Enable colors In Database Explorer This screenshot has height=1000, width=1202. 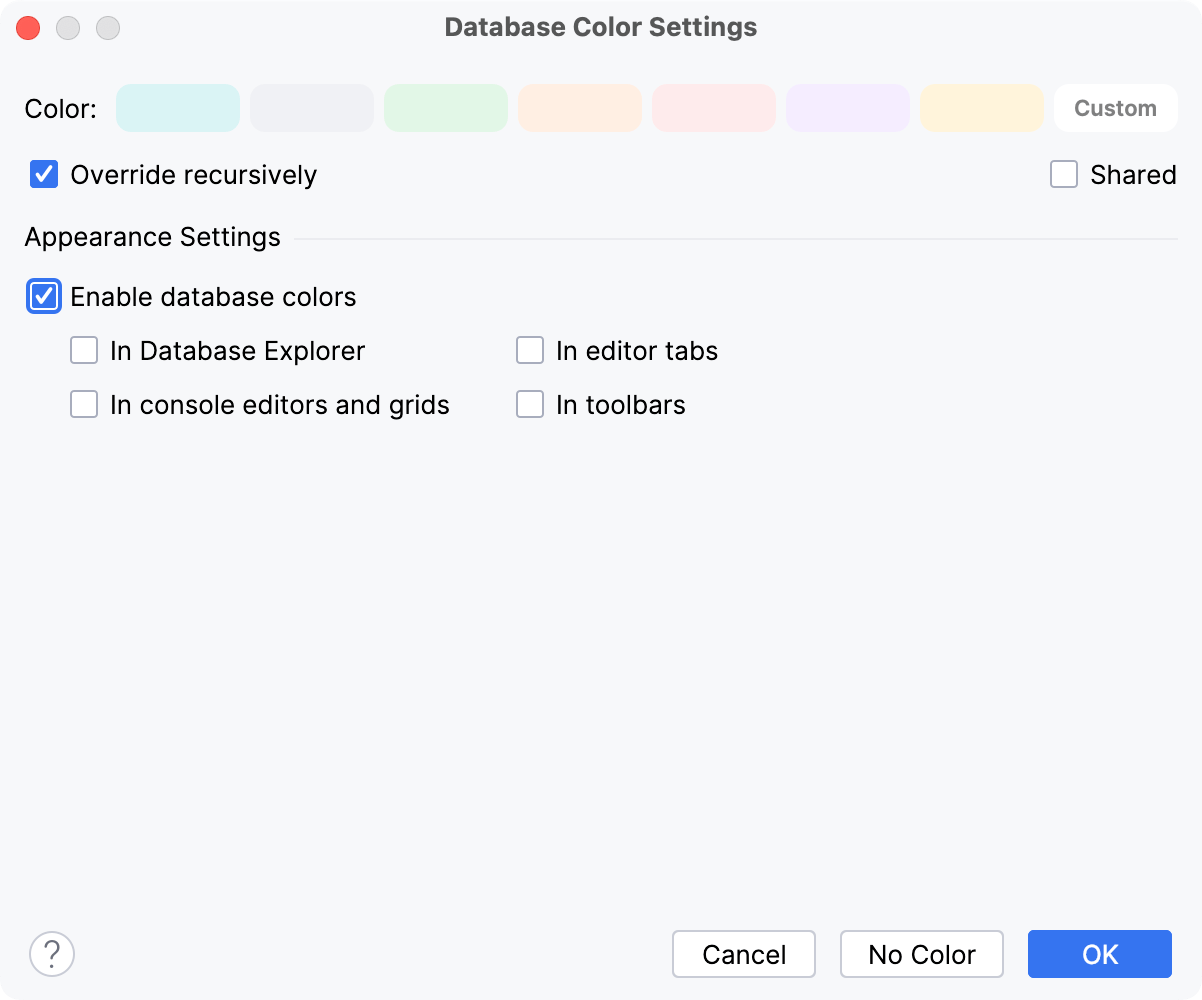83,350
